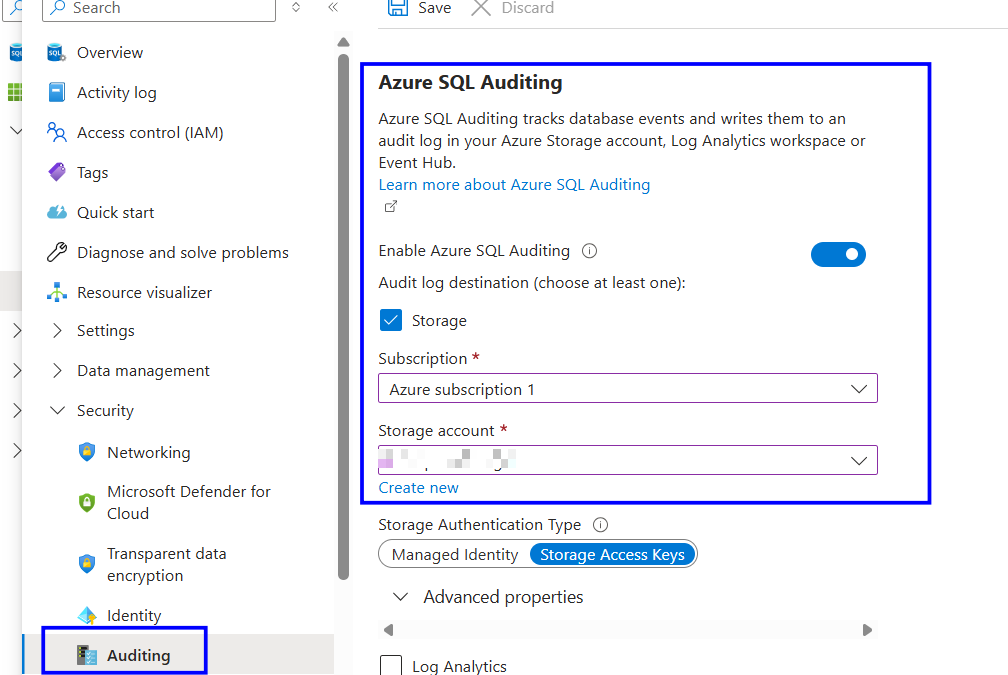The image size is (1008, 675).
Task: Open Microsoft Defender for Cloud
Action: (x=189, y=502)
